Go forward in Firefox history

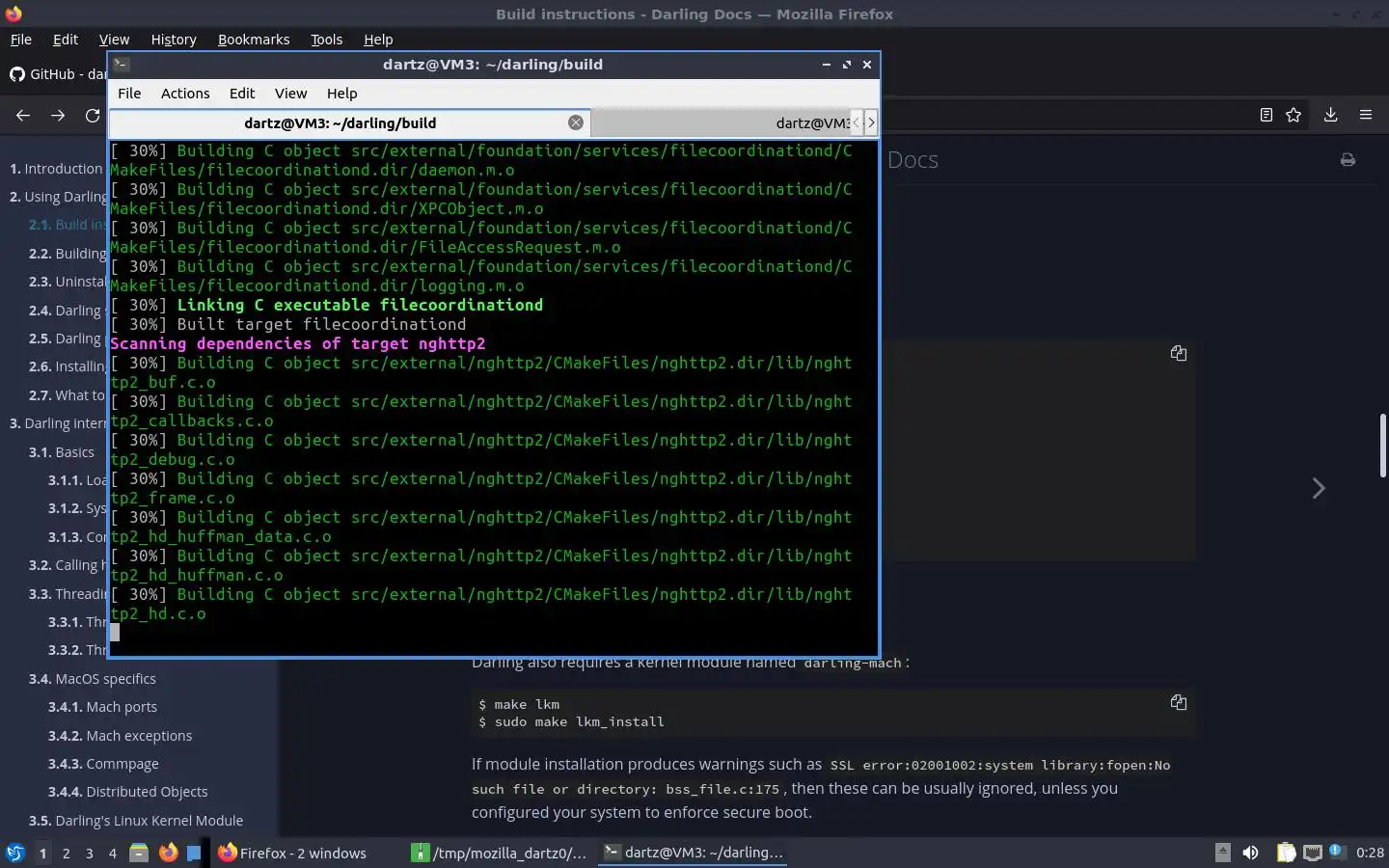click(58, 115)
